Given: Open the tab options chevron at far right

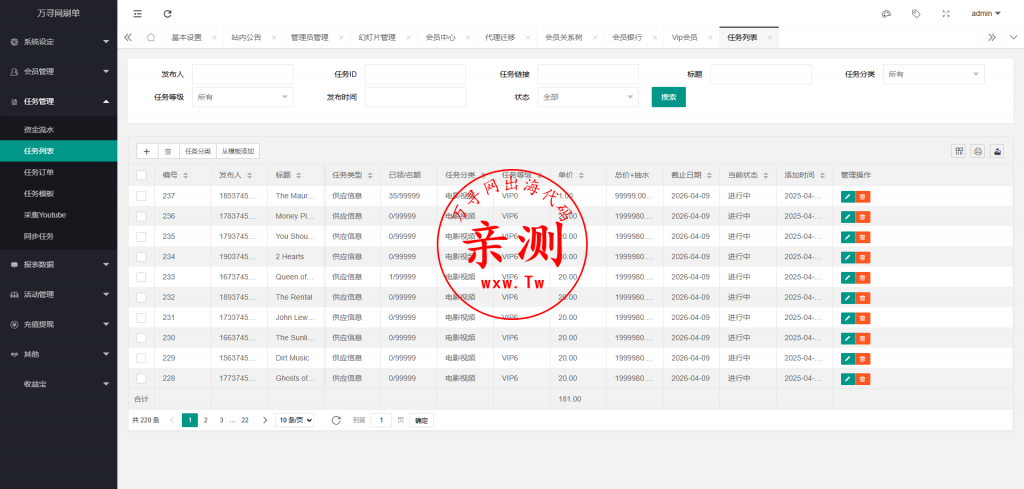Looking at the screenshot, I should [1013, 37].
